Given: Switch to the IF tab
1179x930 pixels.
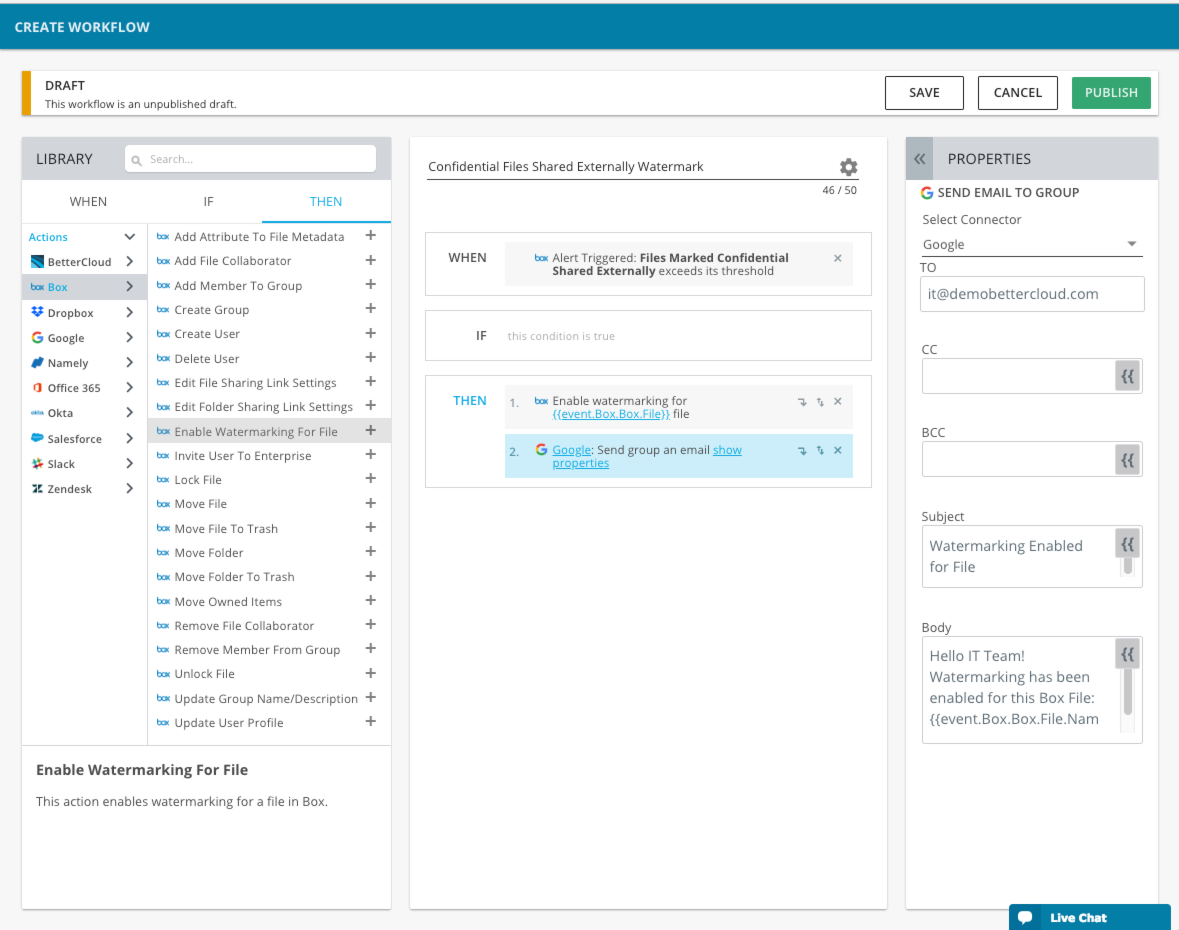Looking at the screenshot, I should pos(208,201).
